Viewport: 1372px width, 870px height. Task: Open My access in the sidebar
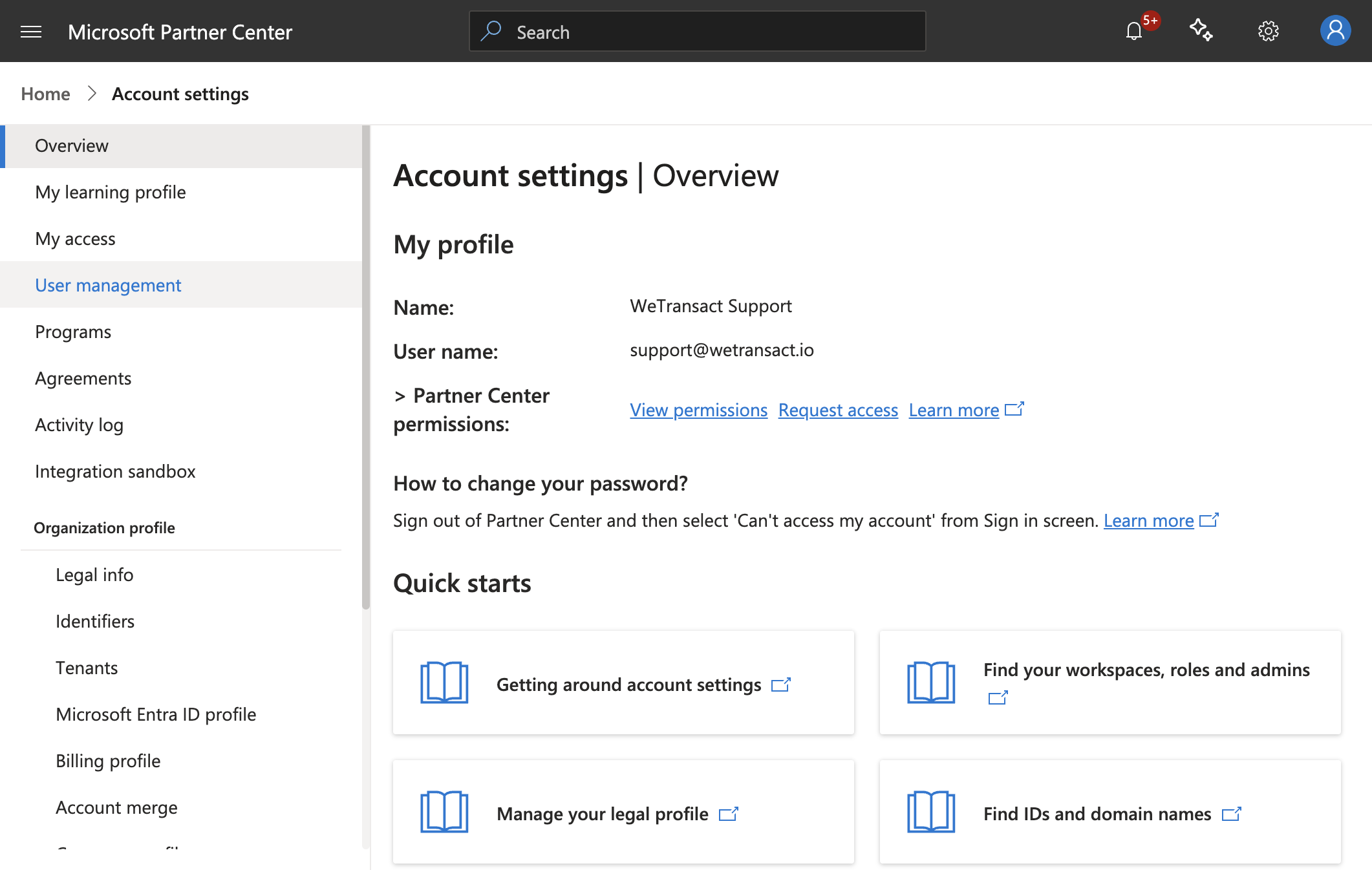coord(181,239)
